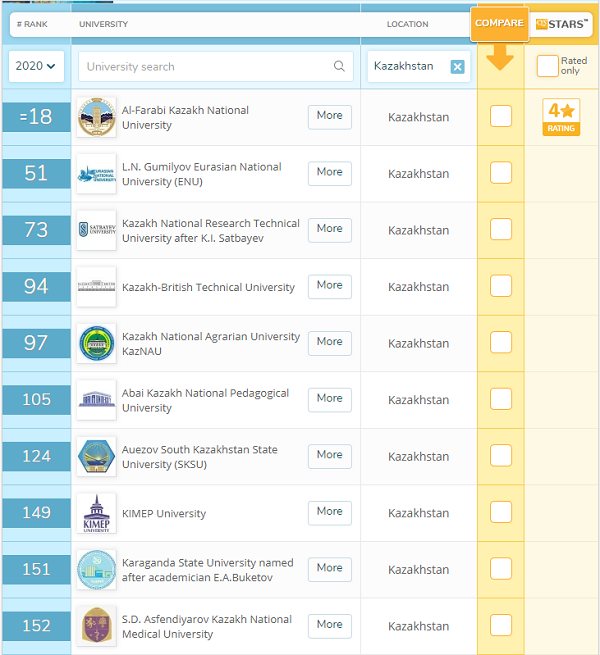Click More for KIMEP University

[x=330, y=513]
